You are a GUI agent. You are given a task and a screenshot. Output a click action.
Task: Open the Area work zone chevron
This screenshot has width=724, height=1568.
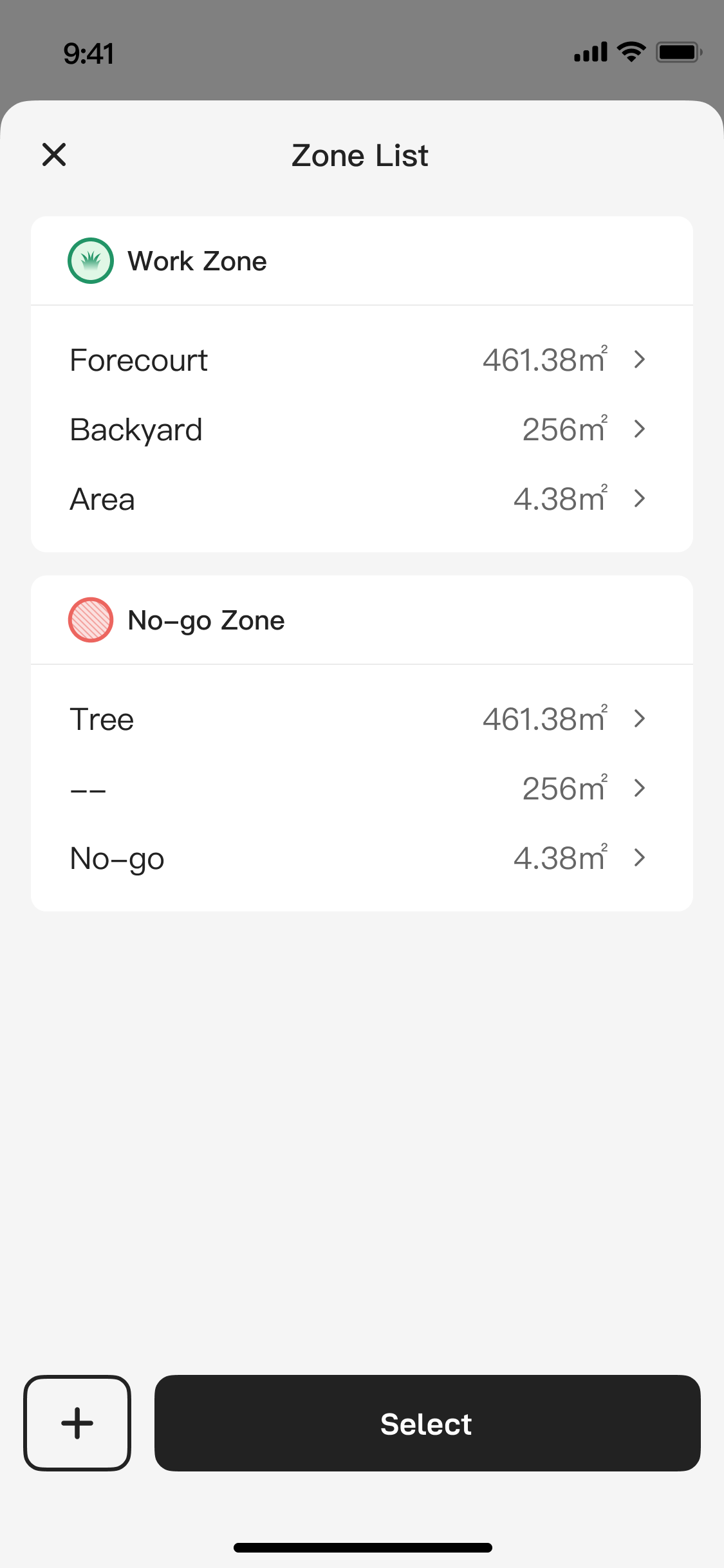click(639, 498)
